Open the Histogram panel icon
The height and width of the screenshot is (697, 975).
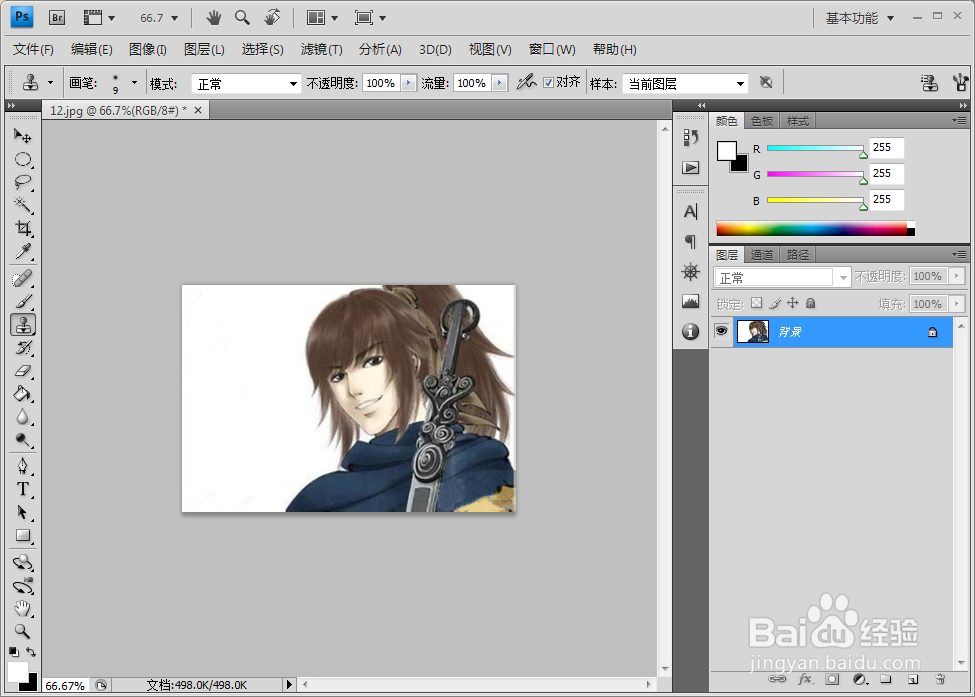click(690, 302)
